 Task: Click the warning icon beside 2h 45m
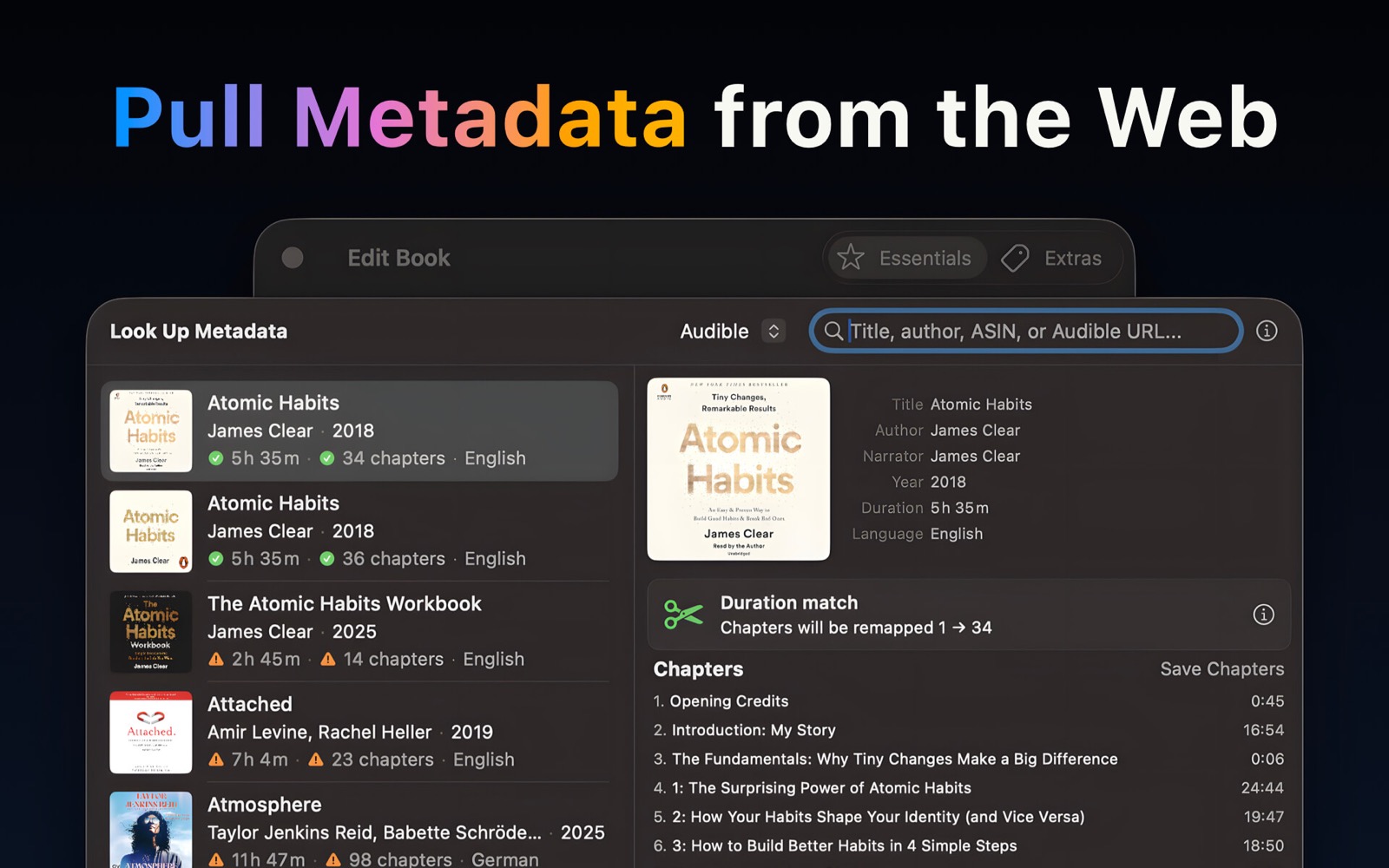pos(216,659)
